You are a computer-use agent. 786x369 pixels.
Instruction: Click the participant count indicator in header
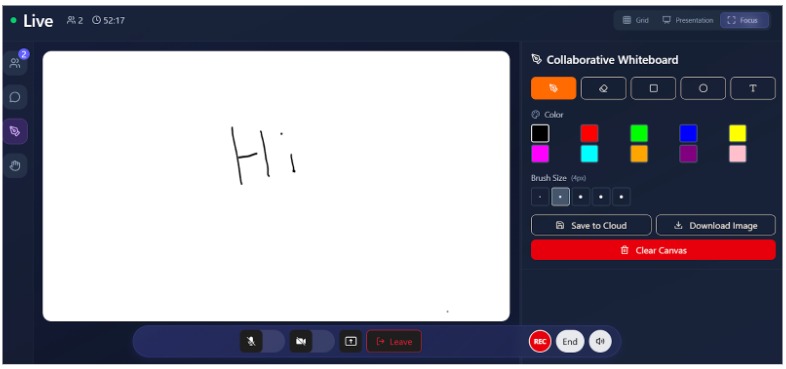(75, 21)
